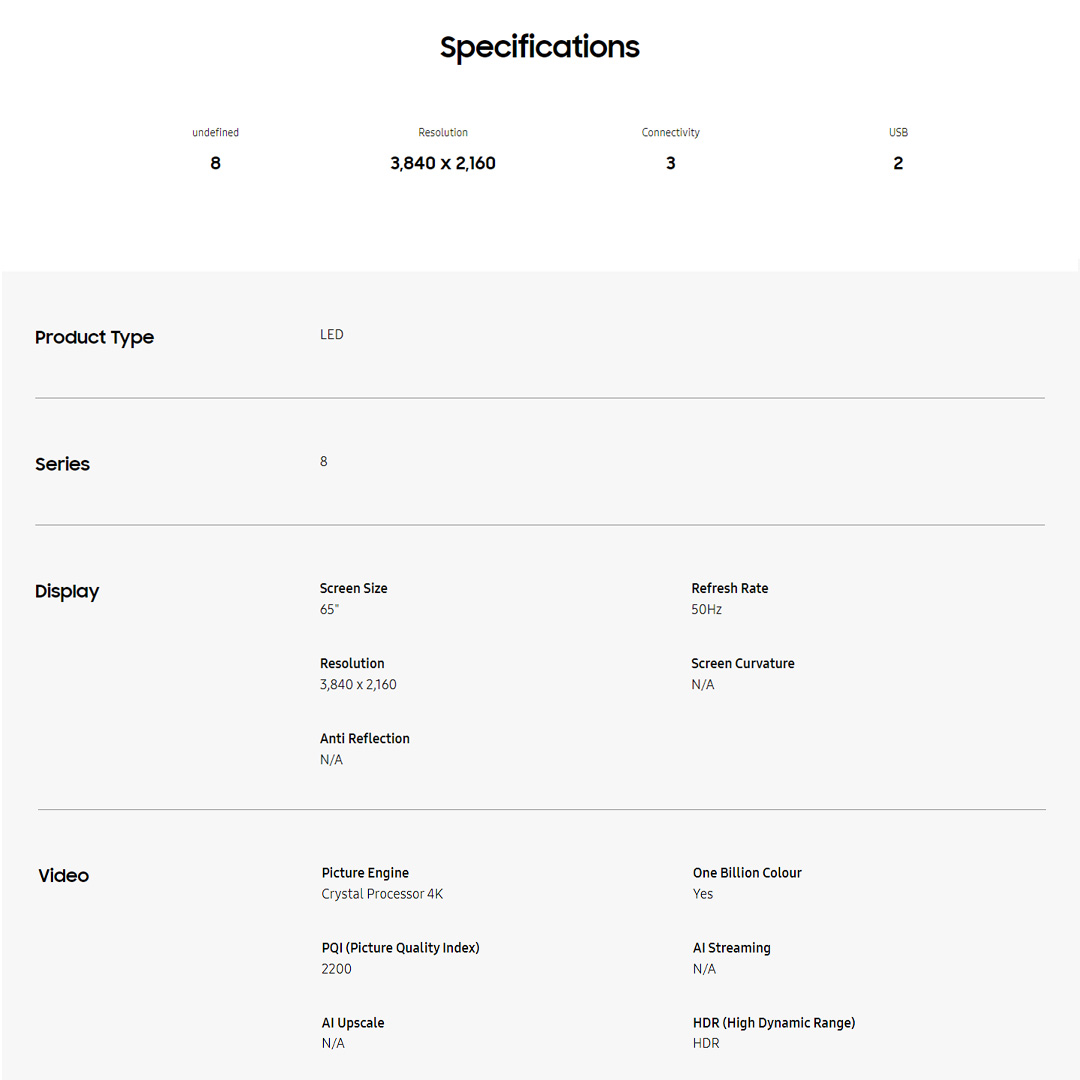Select the Screen Size spec label

(353, 588)
